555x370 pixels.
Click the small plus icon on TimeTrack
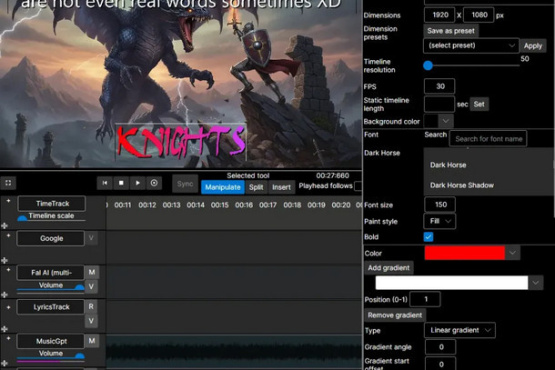point(8,201)
